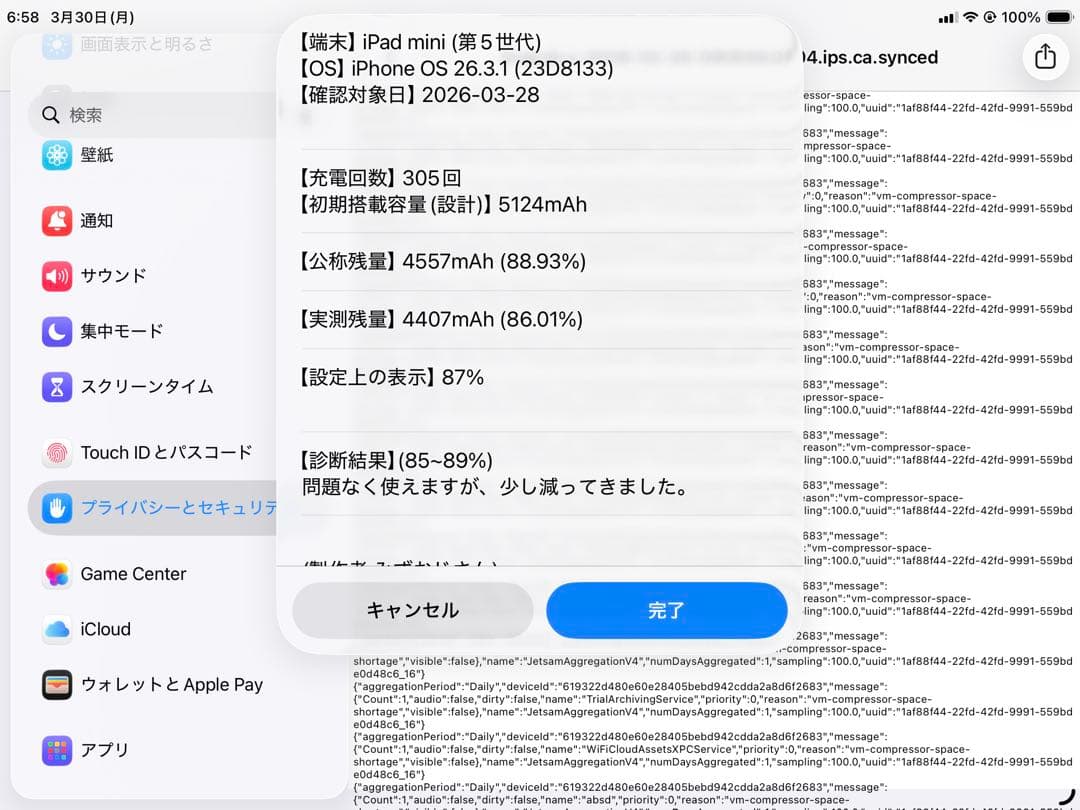1080x810 pixels.
Task: Open the 通知 bell icon
Action: point(56,220)
